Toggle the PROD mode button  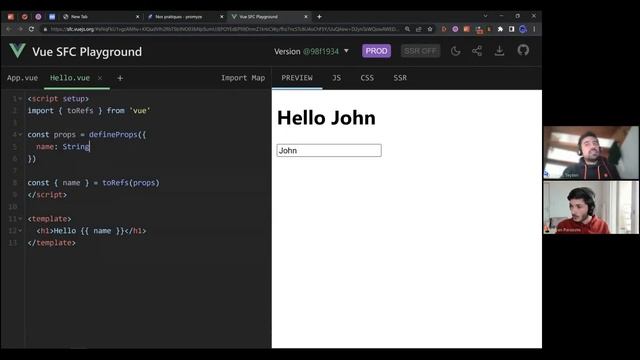coord(376,51)
